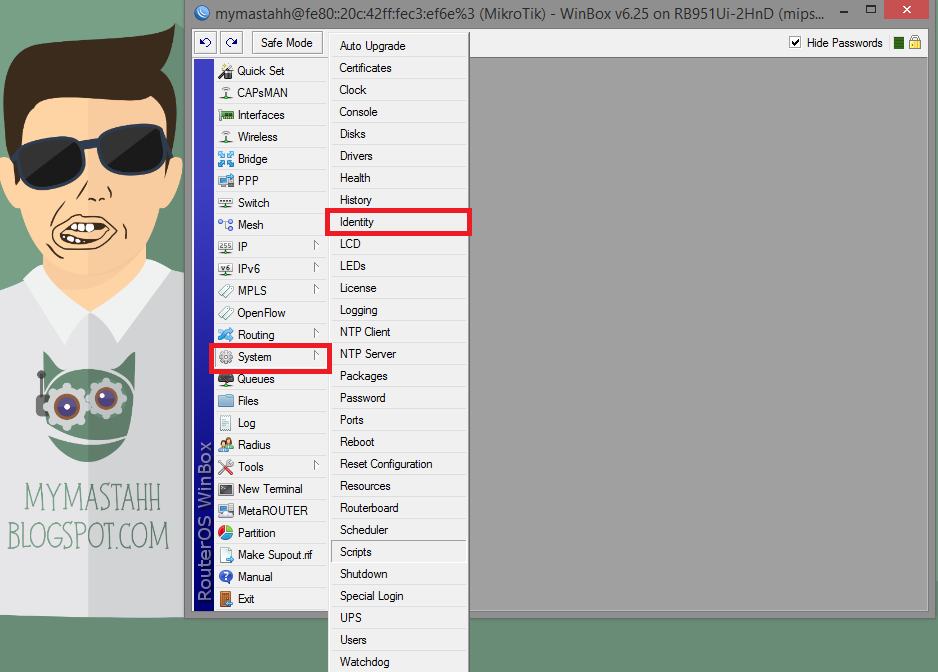Click the Radius users icon
This screenshot has height=672, width=938.
(x=226, y=445)
